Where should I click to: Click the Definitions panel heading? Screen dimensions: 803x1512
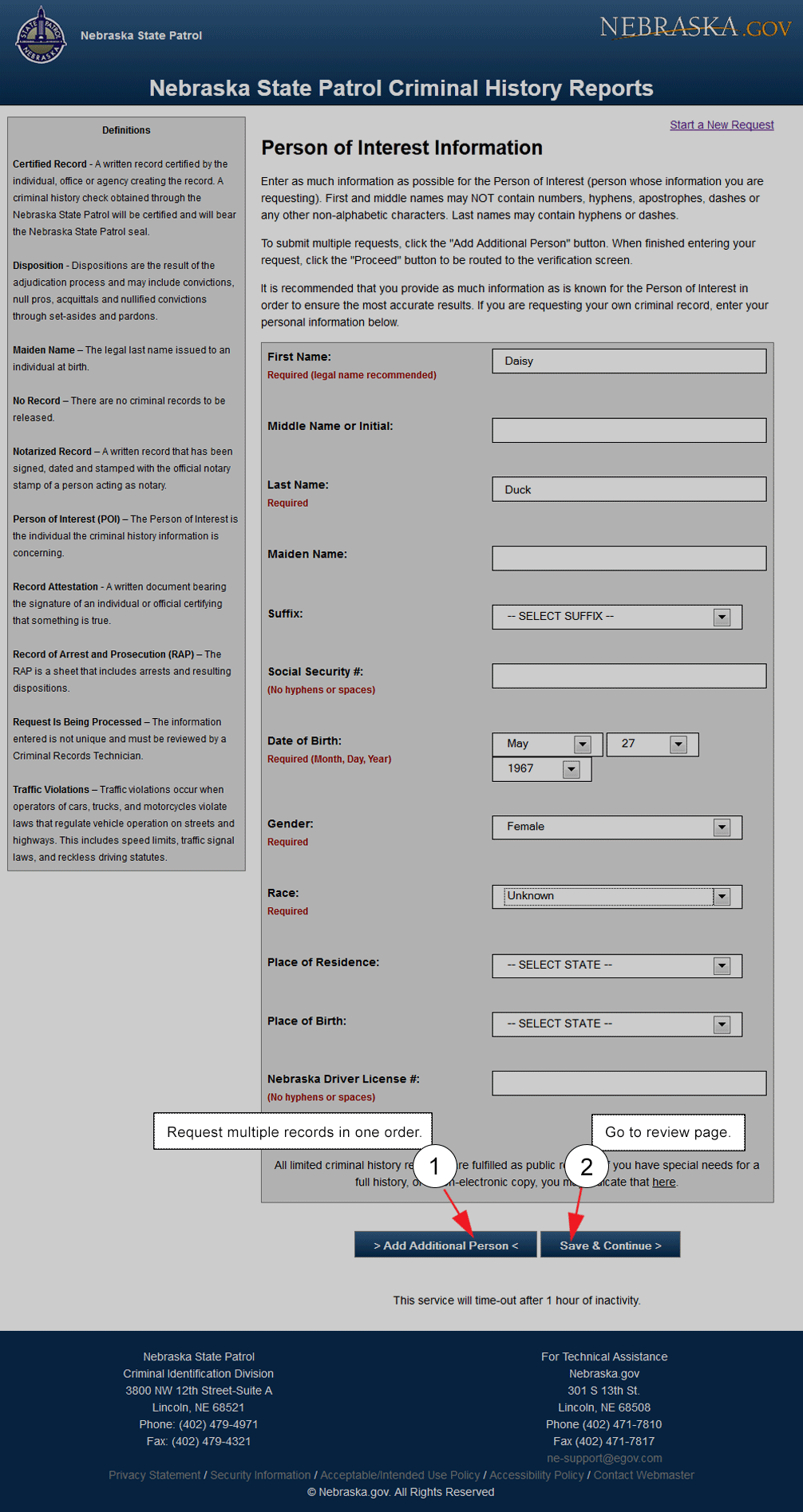(126, 130)
